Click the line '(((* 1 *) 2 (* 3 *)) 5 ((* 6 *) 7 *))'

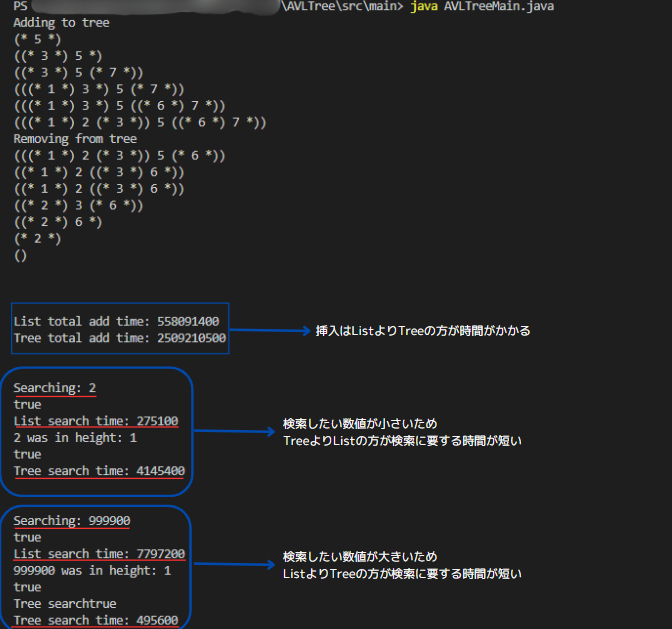tap(140, 123)
